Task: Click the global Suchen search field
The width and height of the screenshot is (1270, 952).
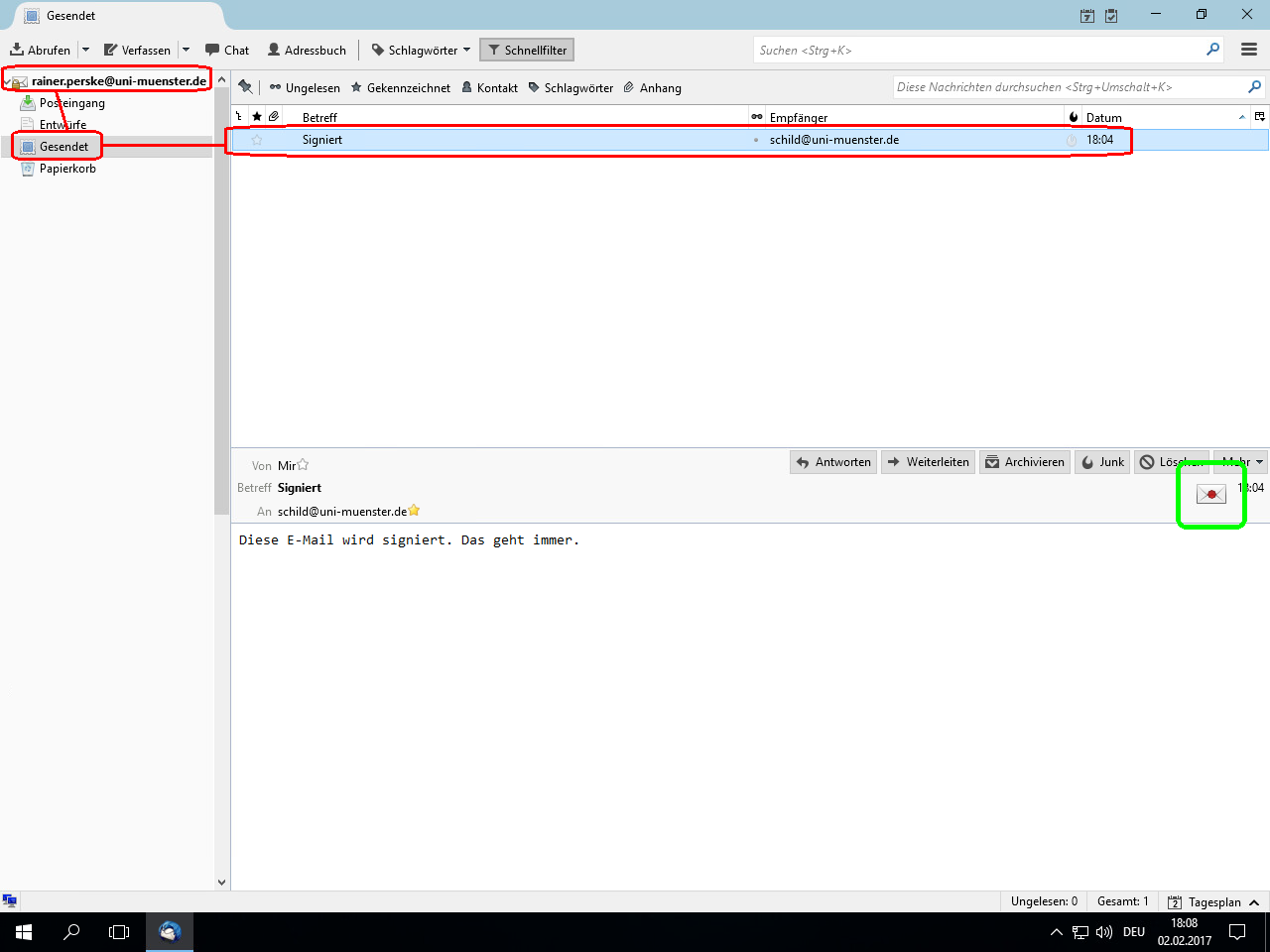Action: pos(977,50)
